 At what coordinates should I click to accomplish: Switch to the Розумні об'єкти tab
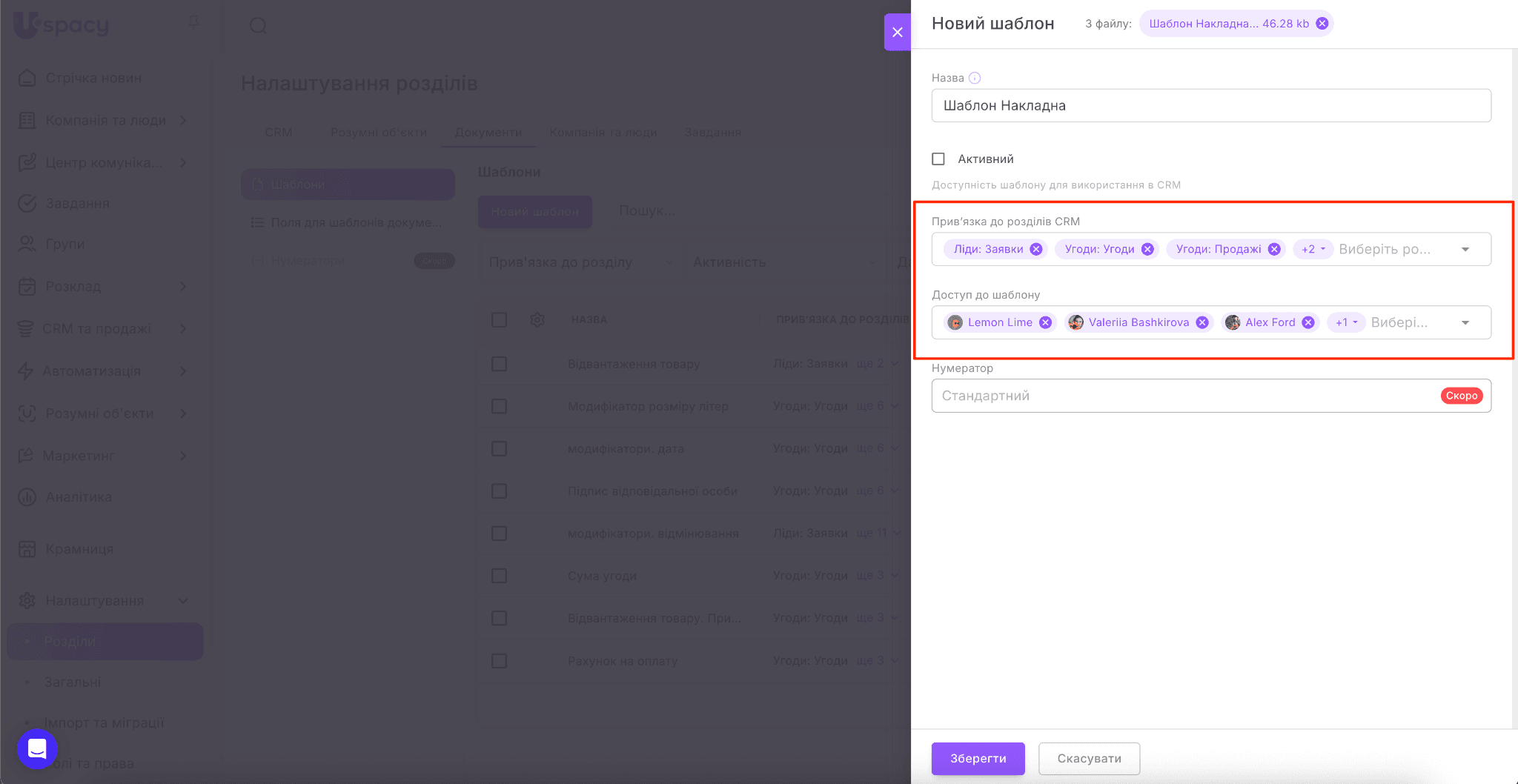379,132
